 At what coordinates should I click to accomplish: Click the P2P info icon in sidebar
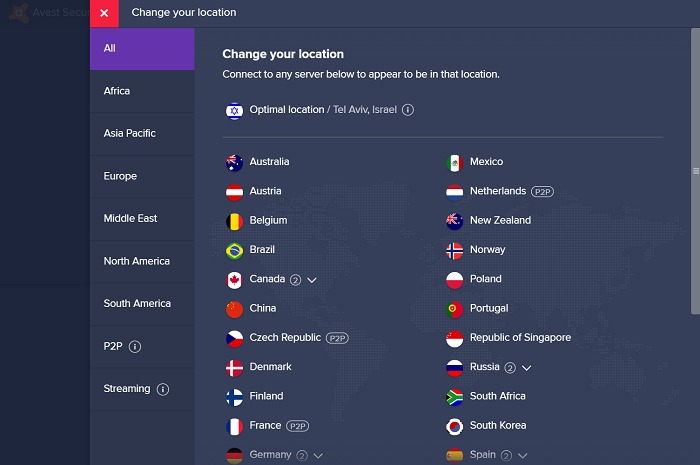(135, 347)
